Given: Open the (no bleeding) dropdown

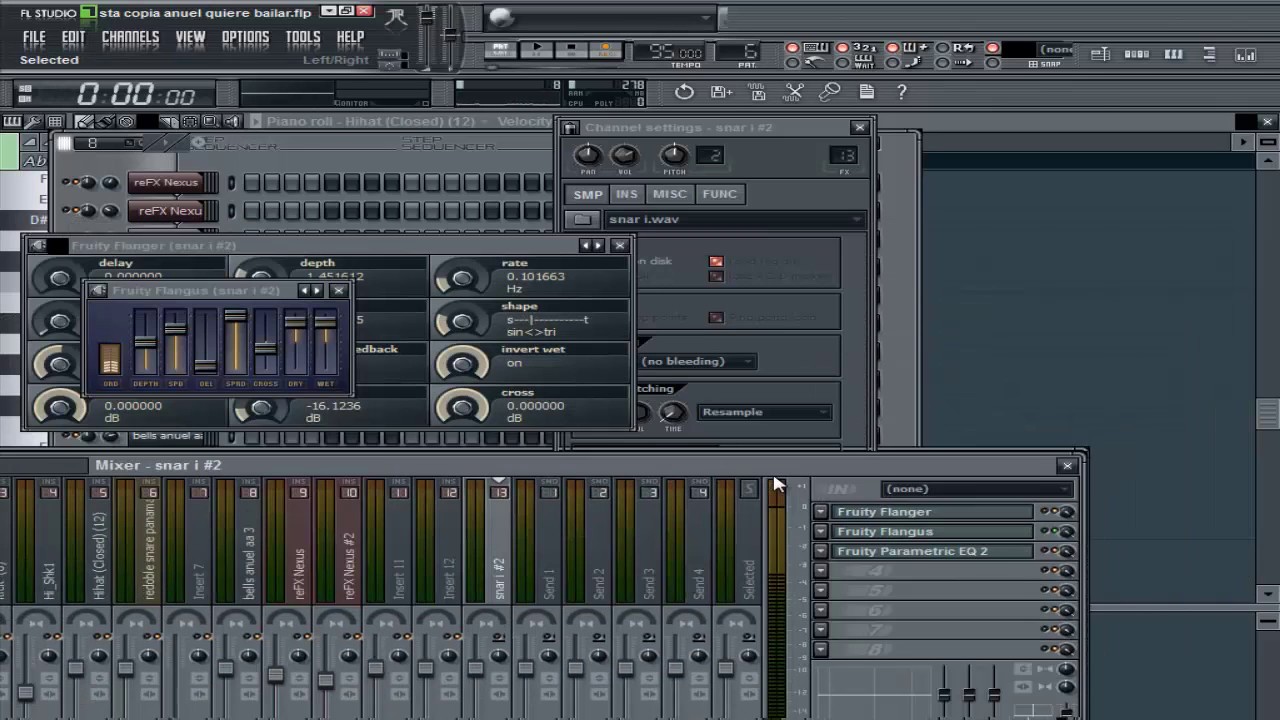Looking at the screenshot, I should point(698,362).
